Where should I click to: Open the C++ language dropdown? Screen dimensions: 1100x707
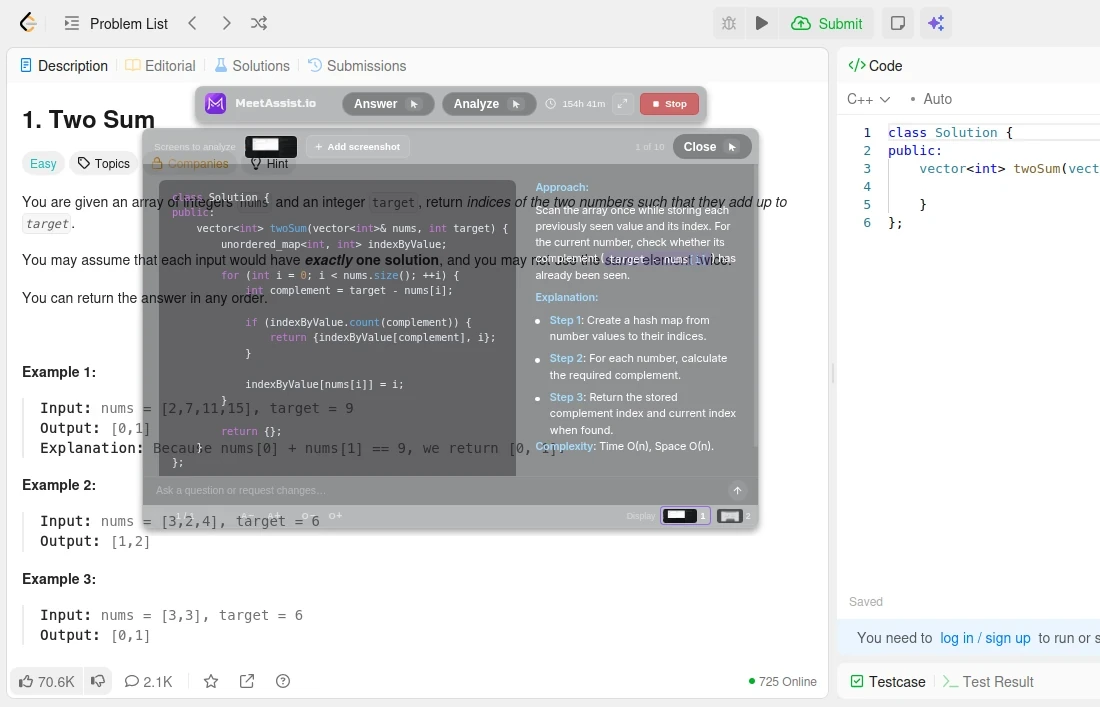(868, 99)
